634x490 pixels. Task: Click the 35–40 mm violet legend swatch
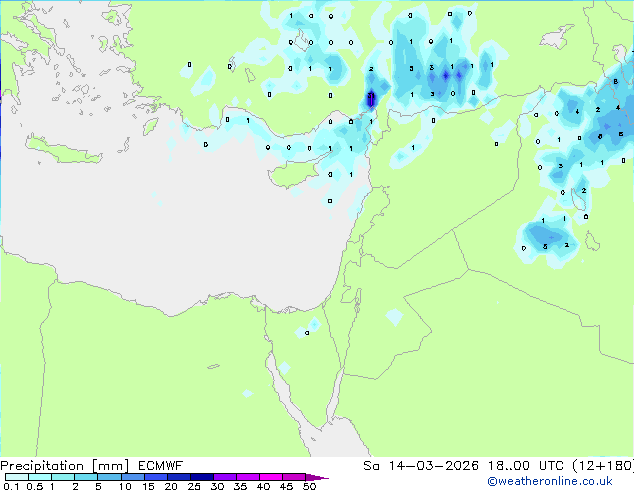(x=247, y=477)
